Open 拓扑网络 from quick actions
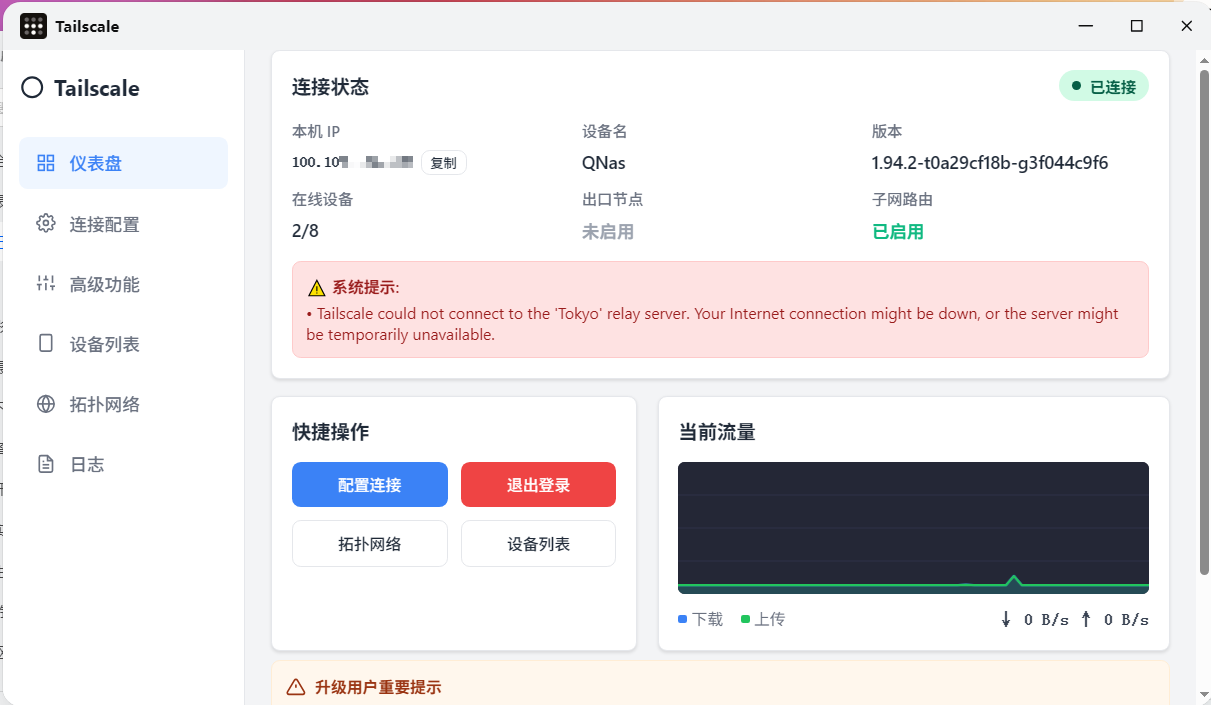 (370, 544)
